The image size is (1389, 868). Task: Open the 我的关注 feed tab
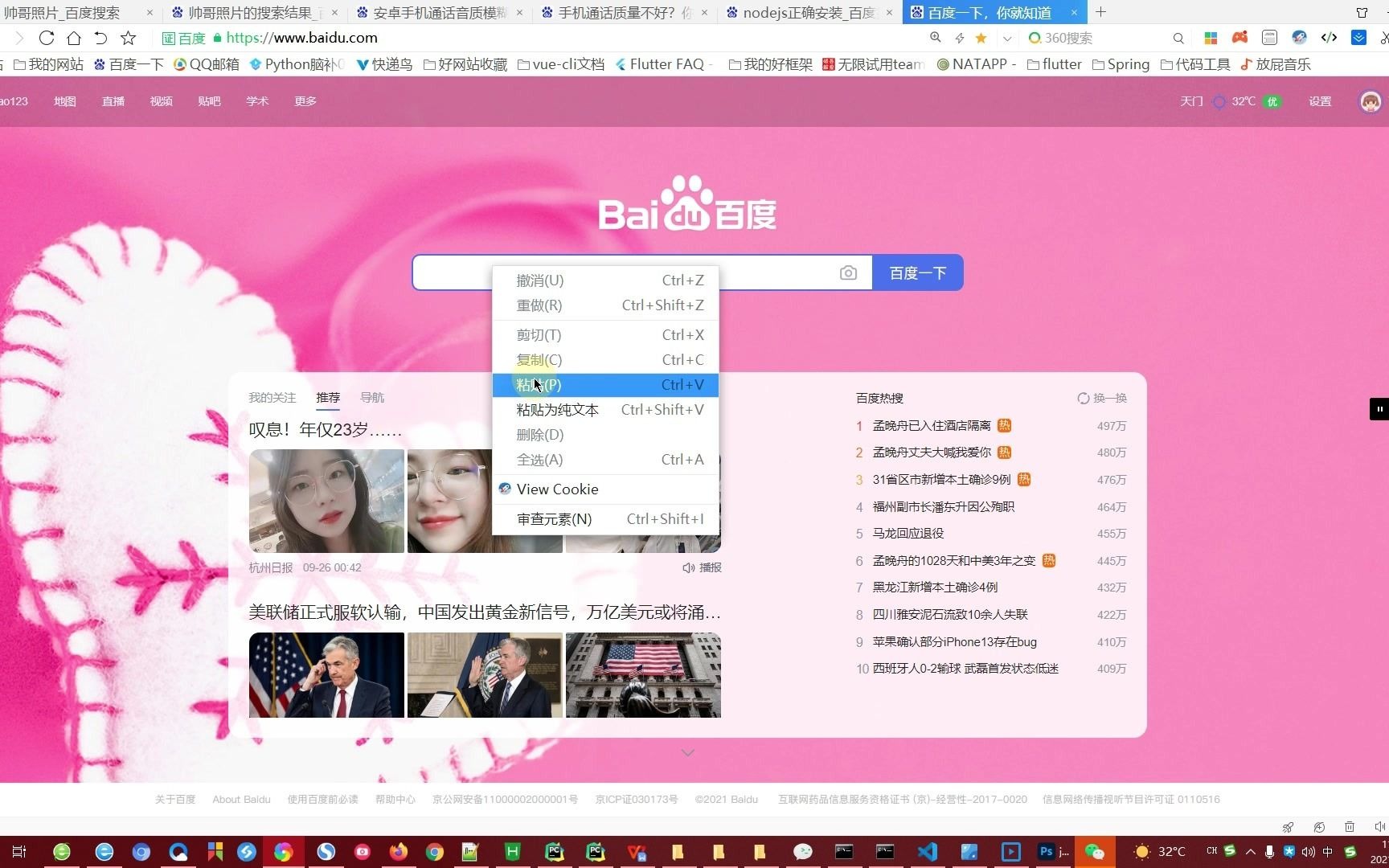pos(272,398)
